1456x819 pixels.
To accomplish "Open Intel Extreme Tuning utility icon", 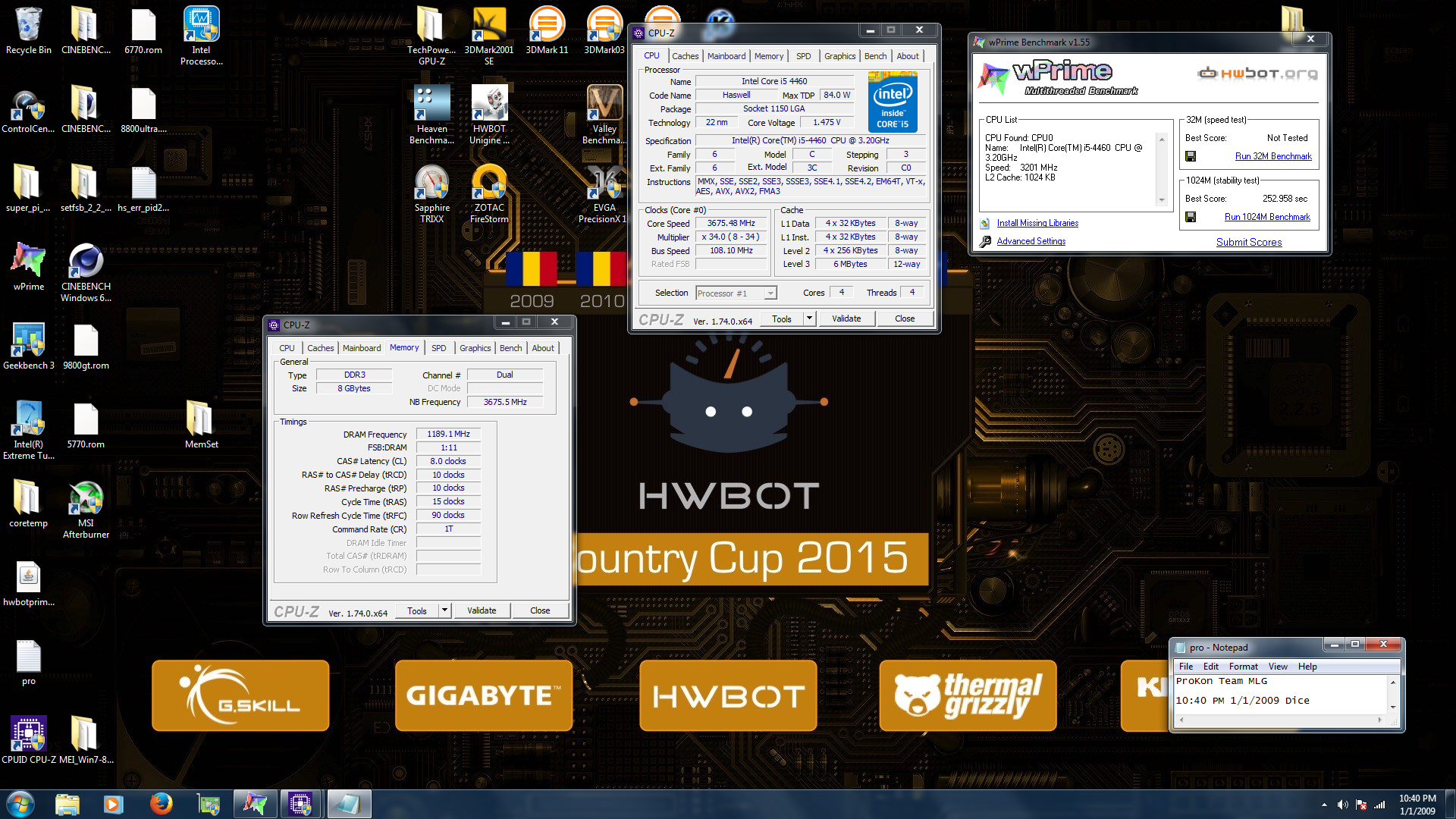I will click(x=28, y=430).
